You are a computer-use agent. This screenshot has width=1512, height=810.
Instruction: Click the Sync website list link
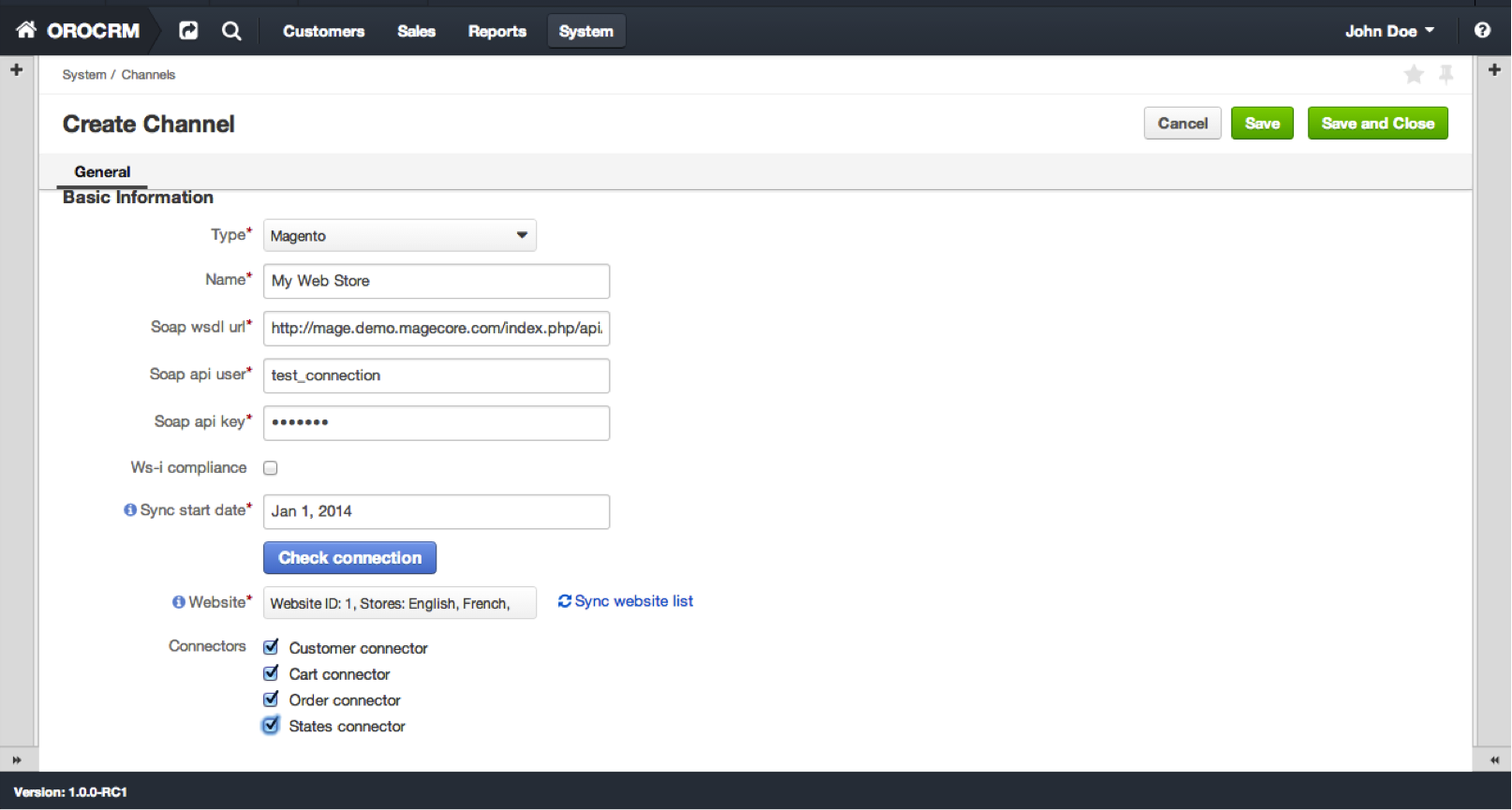(x=626, y=601)
